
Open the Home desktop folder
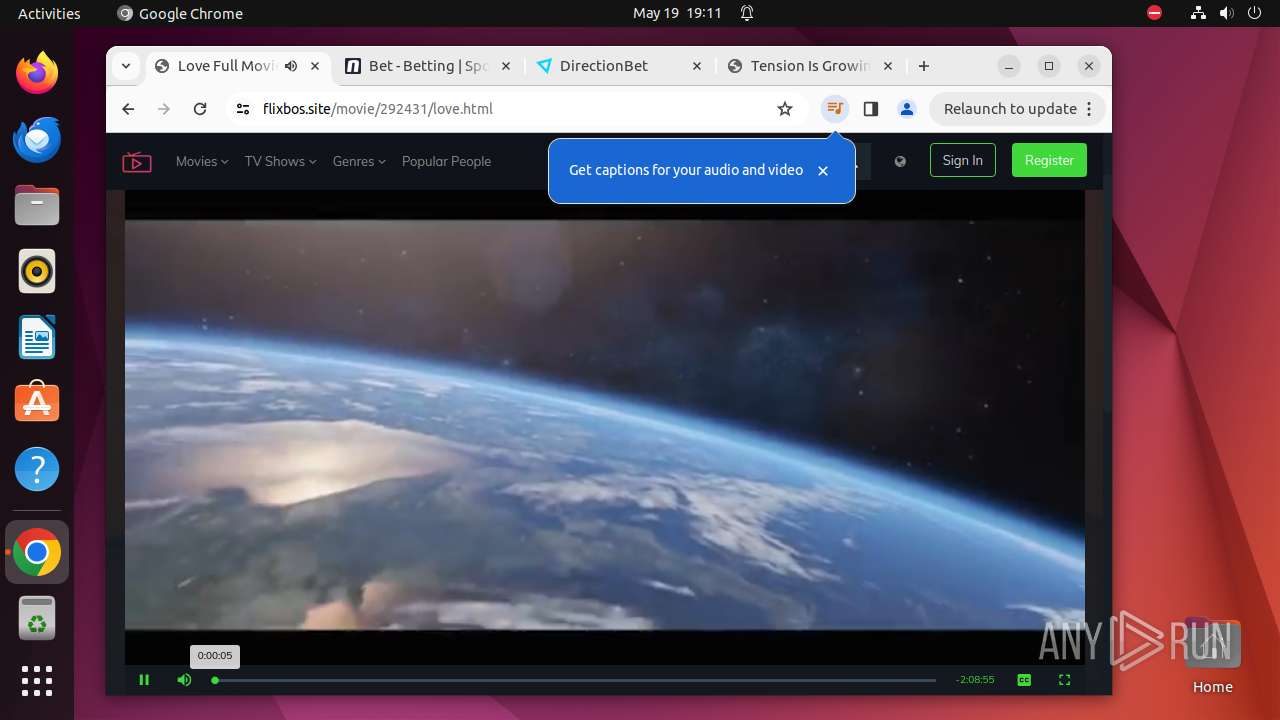coord(1212,656)
